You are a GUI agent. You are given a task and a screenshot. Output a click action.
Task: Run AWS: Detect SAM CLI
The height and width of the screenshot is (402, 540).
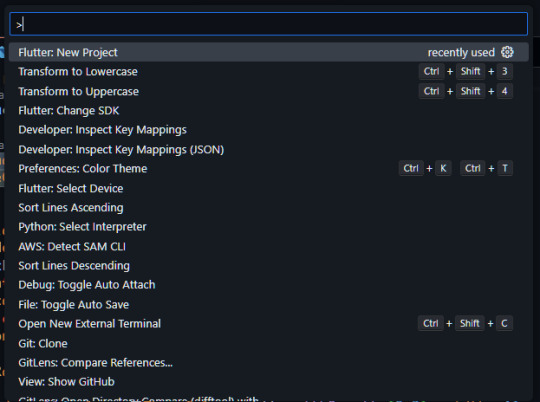pyautogui.click(x=269, y=247)
